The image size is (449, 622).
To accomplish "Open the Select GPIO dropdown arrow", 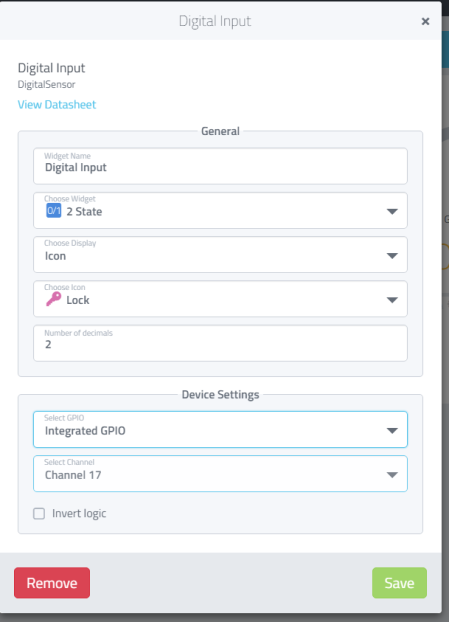I will tap(392, 430).
